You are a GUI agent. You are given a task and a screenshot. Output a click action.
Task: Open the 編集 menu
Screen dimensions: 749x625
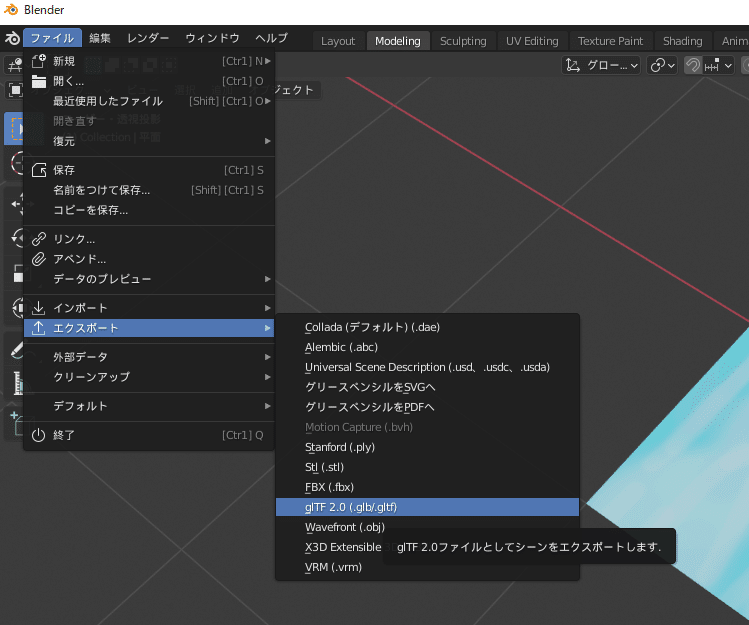(x=100, y=38)
